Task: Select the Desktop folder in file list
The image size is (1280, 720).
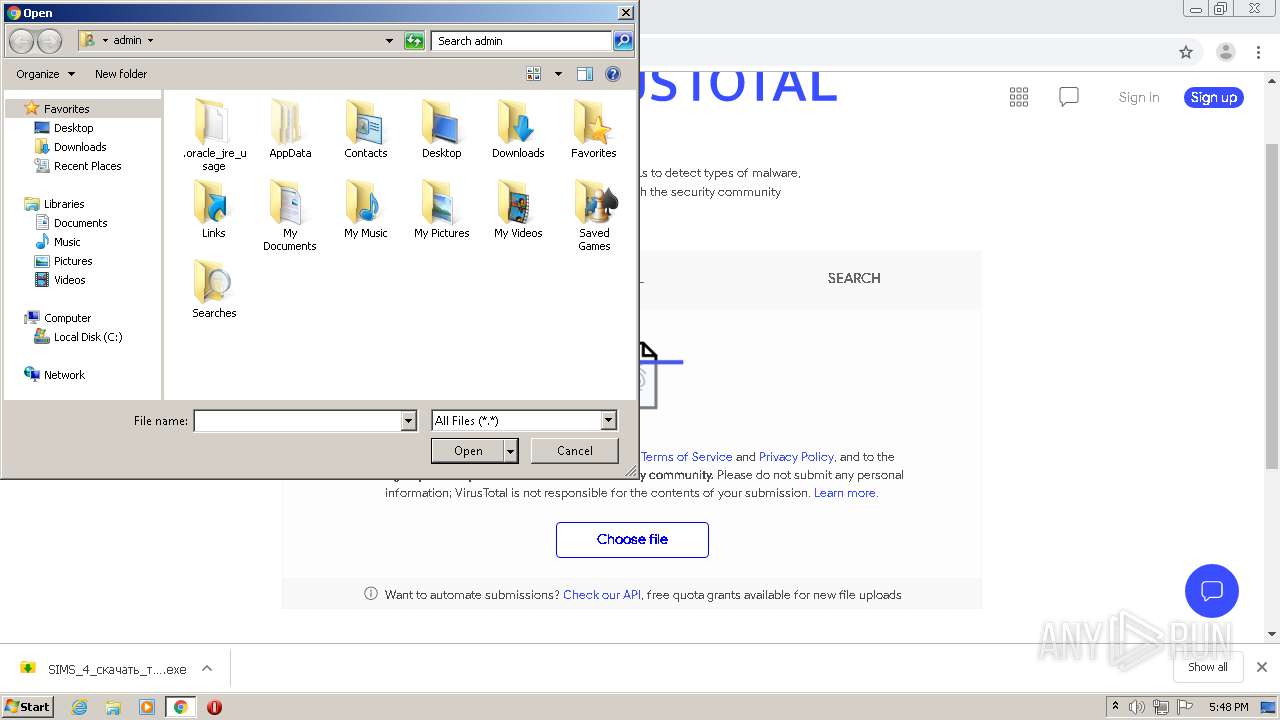Action: [x=442, y=129]
